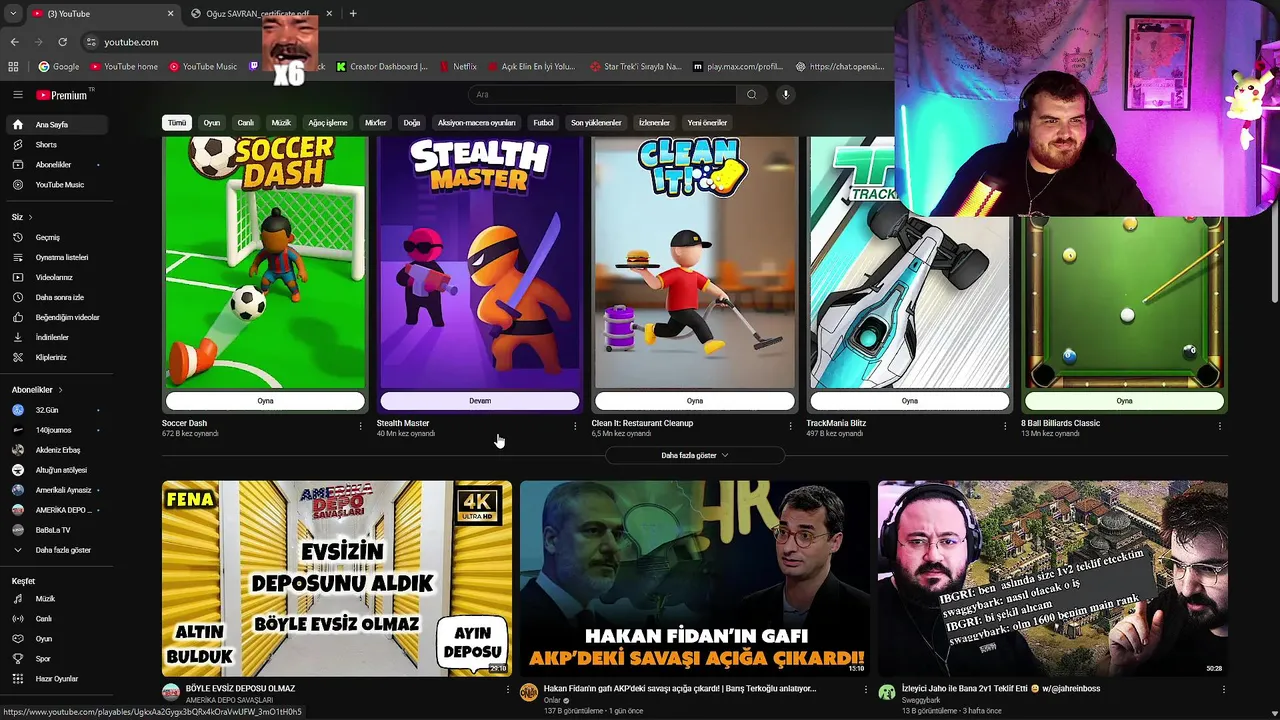Open Ana Sayfa in sidebar
This screenshot has height=720, width=1280.
57,125
